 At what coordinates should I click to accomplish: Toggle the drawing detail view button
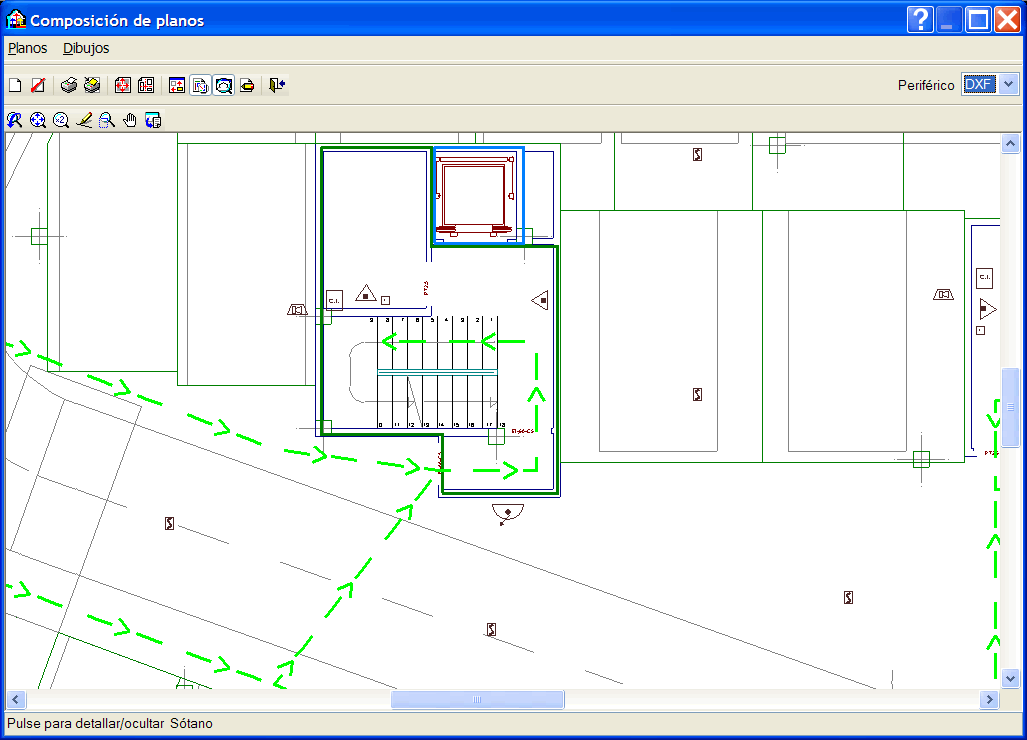pyautogui.click(x=200, y=85)
